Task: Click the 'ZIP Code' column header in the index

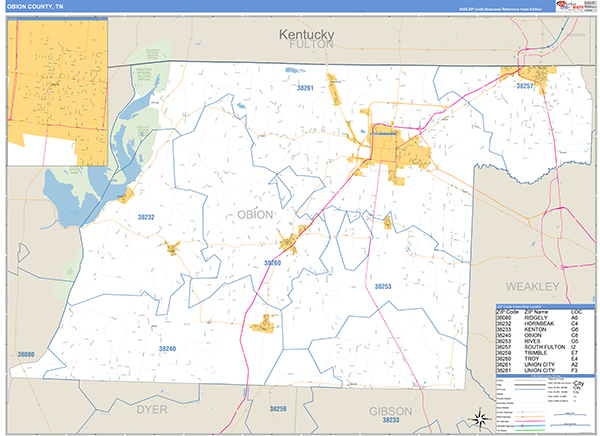Action: (x=508, y=312)
